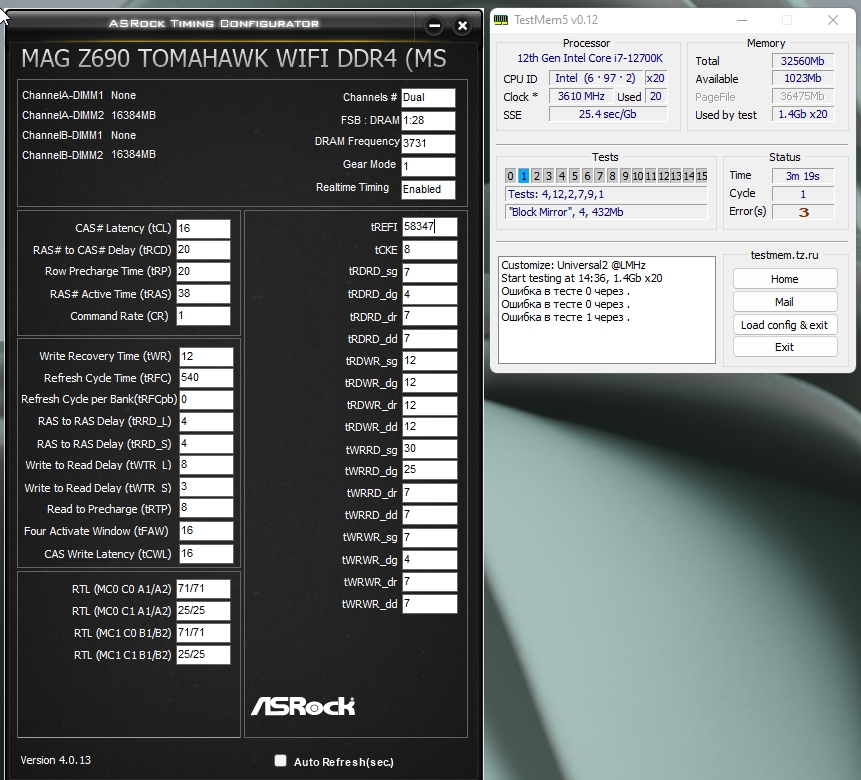Image resolution: width=861 pixels, height=780 pixels.
Task: Select test number 2 box in Tests
Action: 536,176
